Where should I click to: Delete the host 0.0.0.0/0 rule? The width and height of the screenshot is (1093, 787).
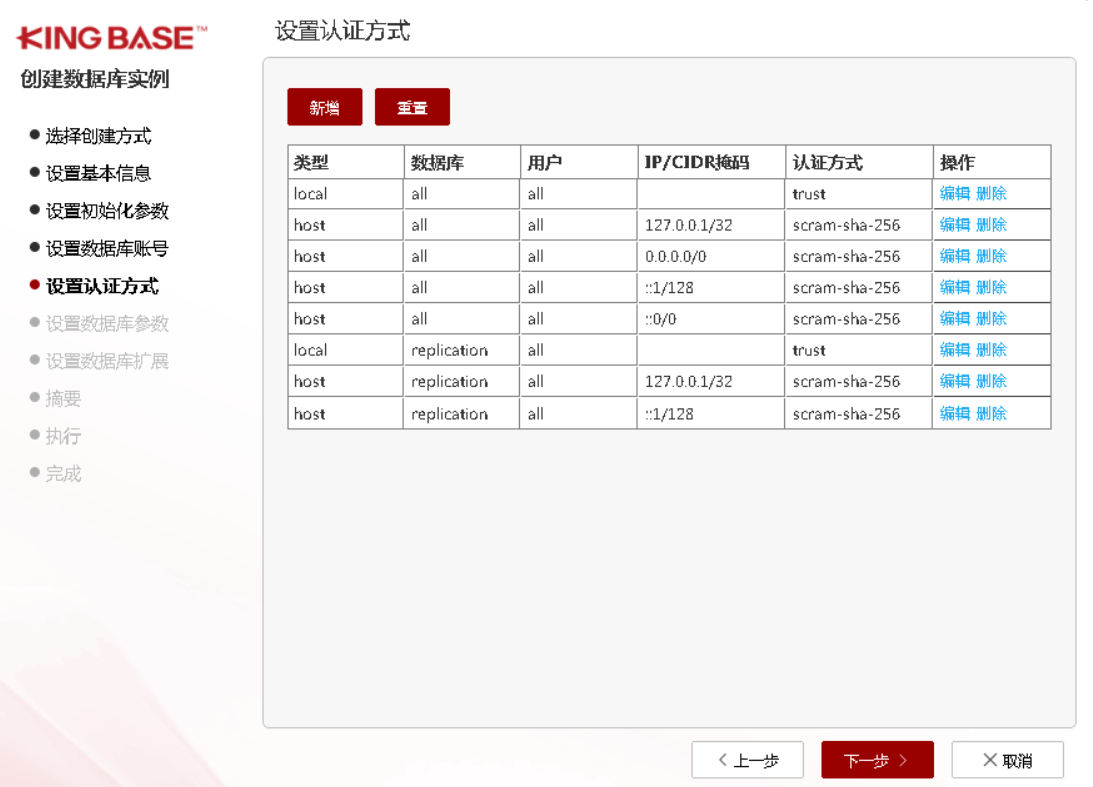(991, 256)
